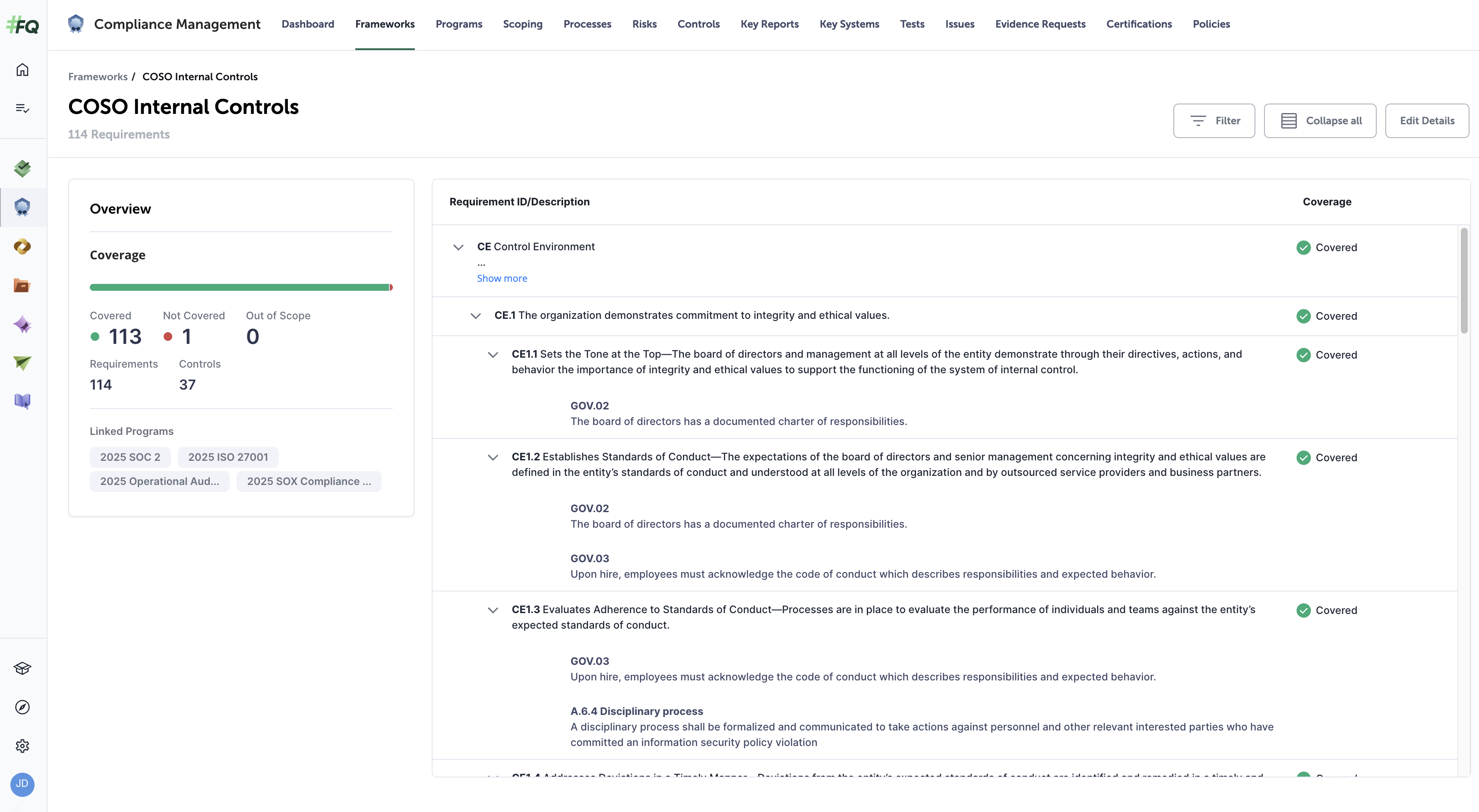Viewport: 1479px width, 812px height.
Task: Expand requirement CE1.3 chevron
Action: pos(493,610)
